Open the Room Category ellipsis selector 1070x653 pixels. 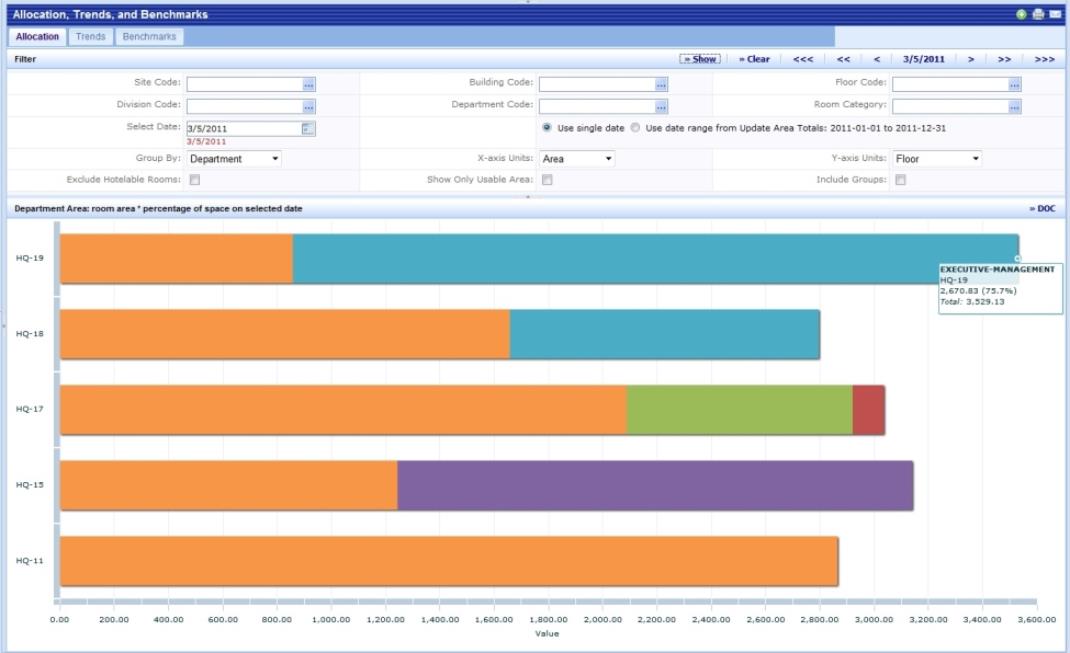[1013, 106]
